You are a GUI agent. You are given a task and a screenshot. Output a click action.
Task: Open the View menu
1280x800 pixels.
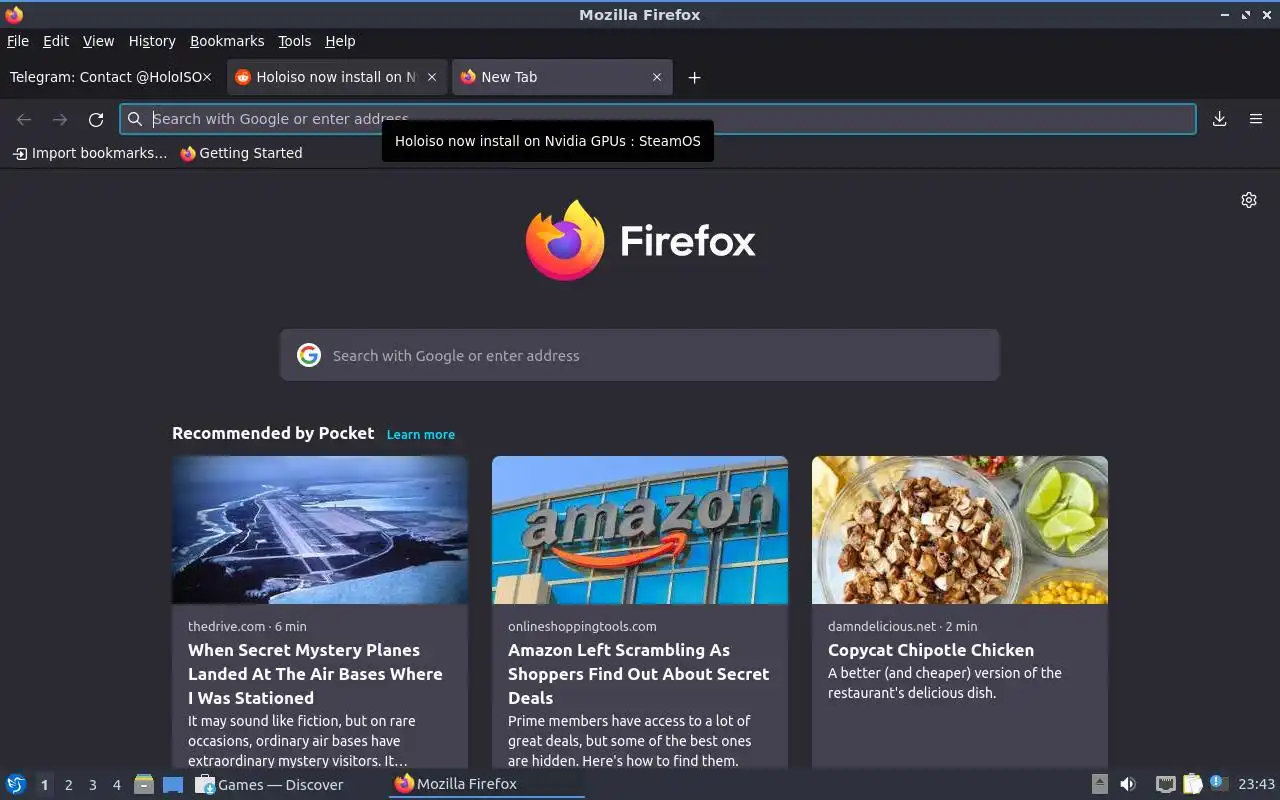point(98,41)
